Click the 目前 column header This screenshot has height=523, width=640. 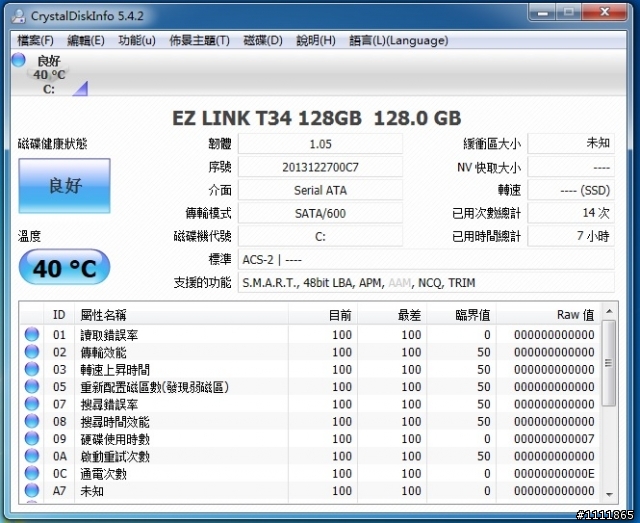(323, 315)
